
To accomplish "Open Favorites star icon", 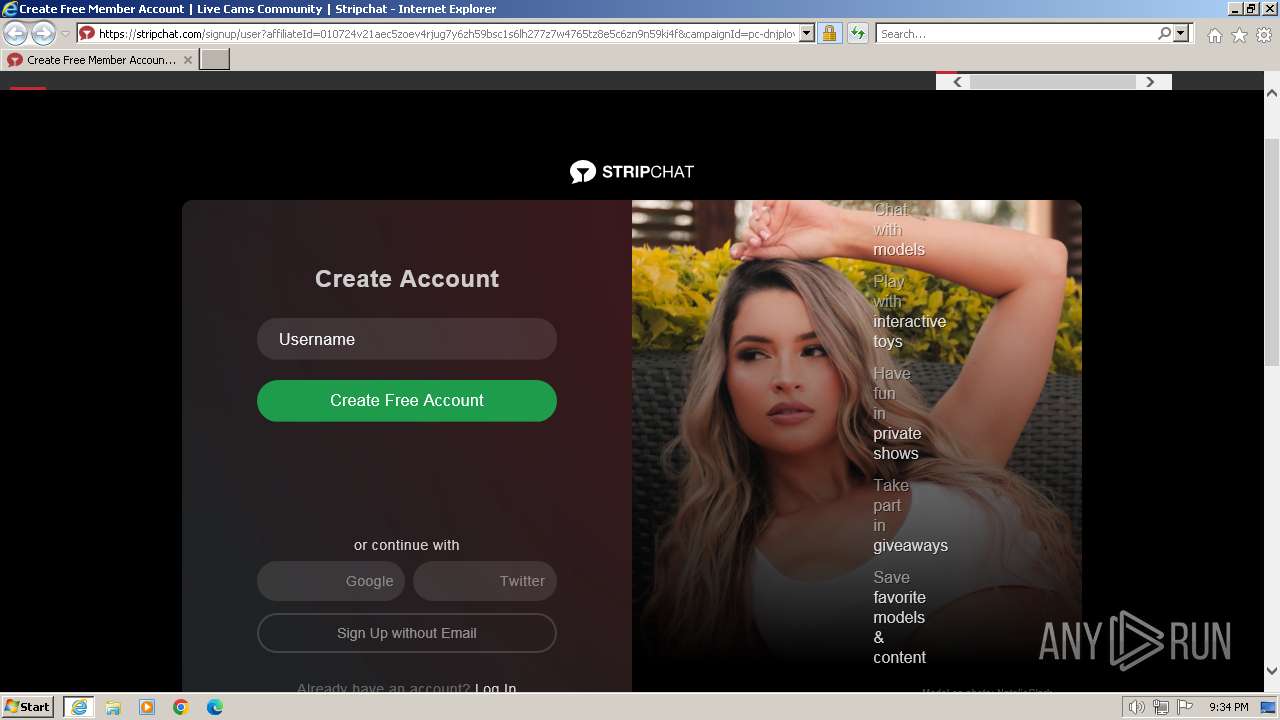I will point(1239,35).
